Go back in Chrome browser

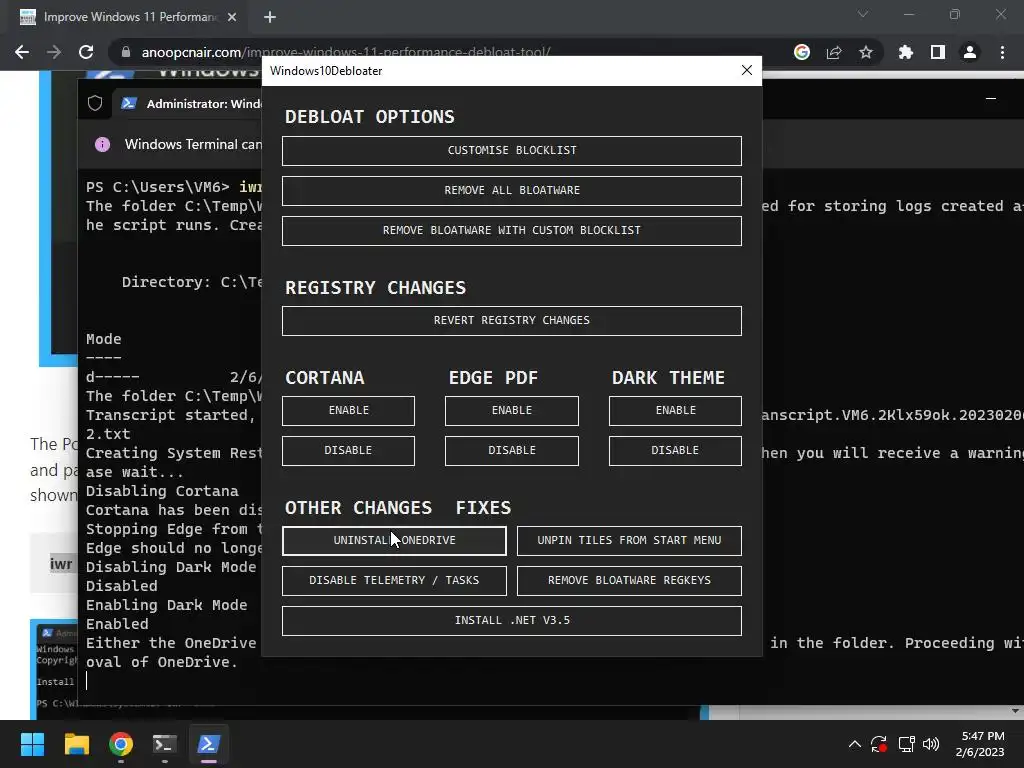coord(22,52)
